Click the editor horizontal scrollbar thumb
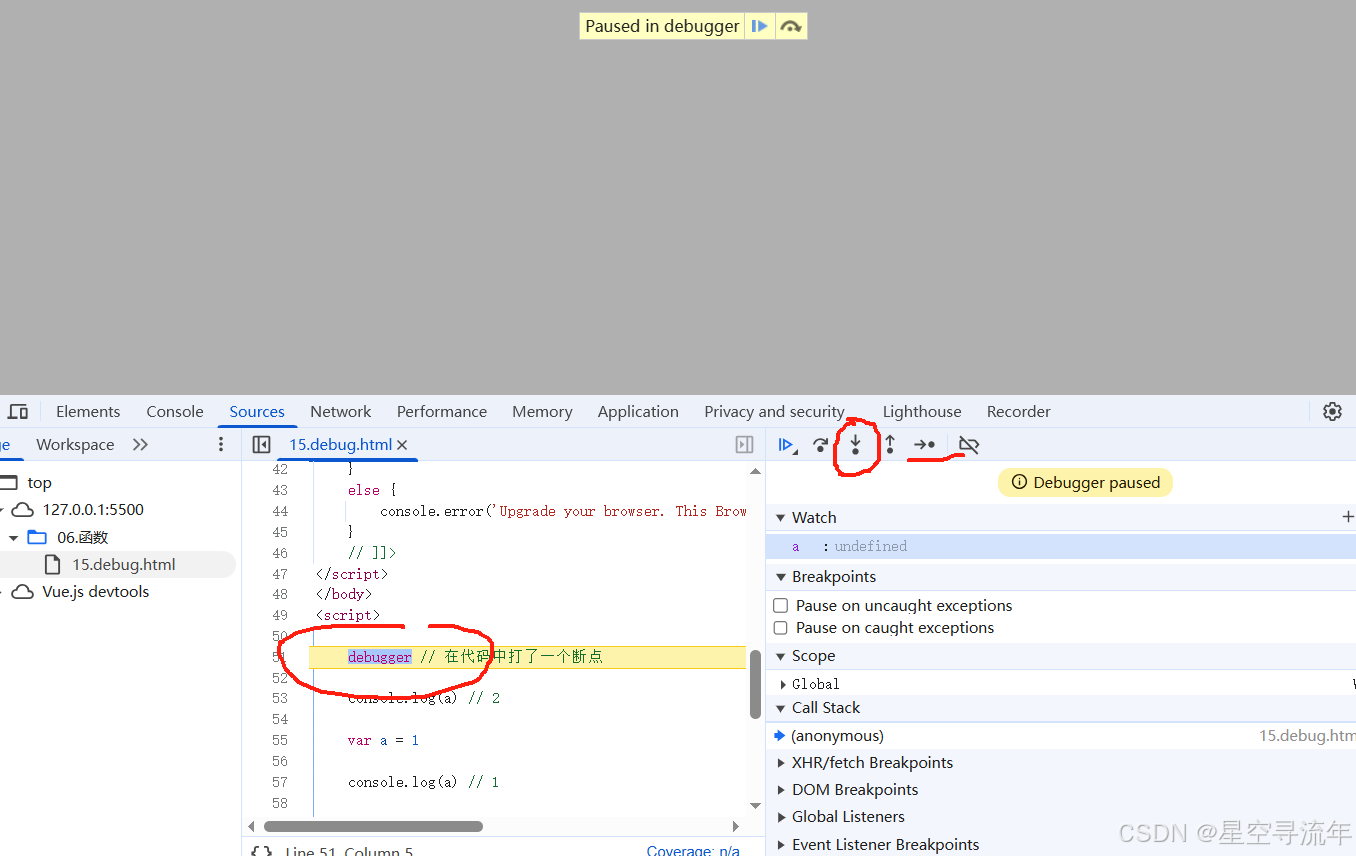 click(x=373, y=827)
